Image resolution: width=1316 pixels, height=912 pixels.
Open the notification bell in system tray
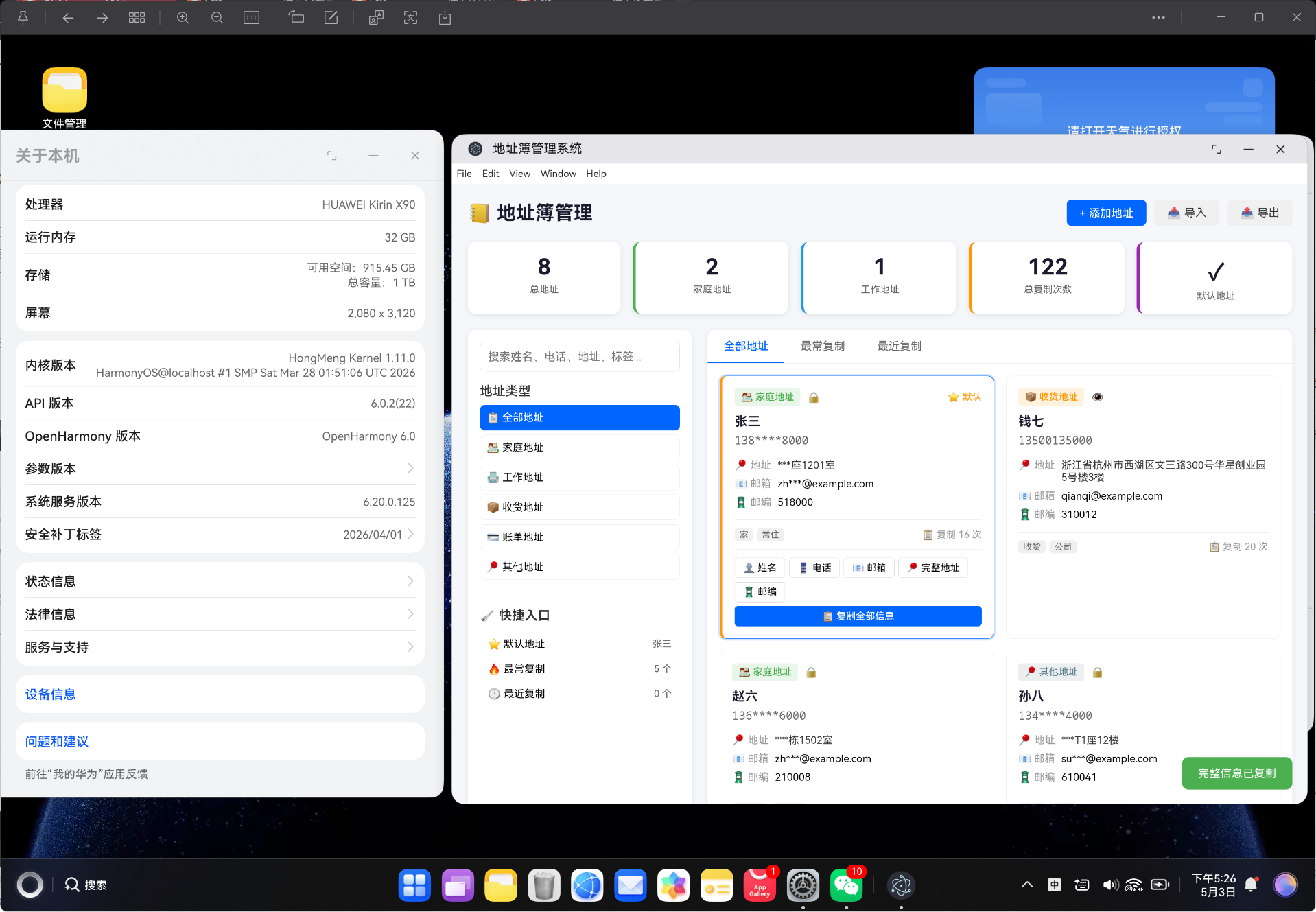1251,885
